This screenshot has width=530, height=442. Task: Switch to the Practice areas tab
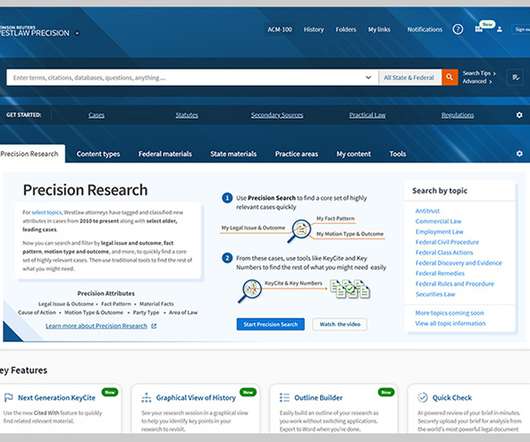coord(296,154)
